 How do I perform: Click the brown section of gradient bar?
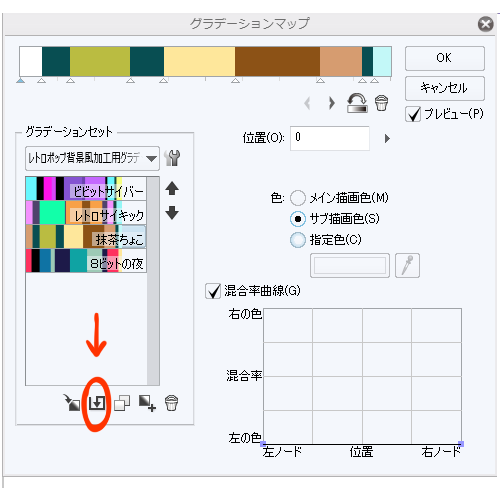(x=277, y=61)
